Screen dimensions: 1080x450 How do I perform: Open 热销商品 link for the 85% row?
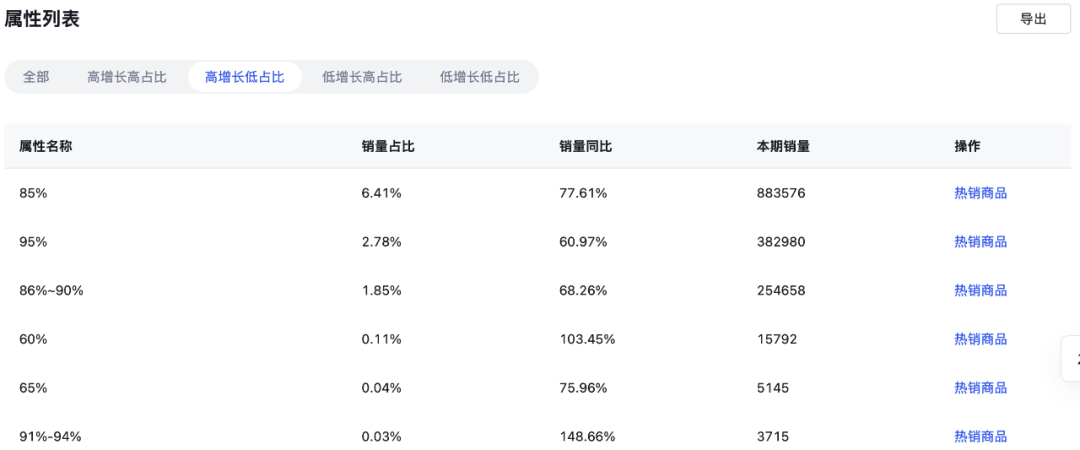(980, 193)
